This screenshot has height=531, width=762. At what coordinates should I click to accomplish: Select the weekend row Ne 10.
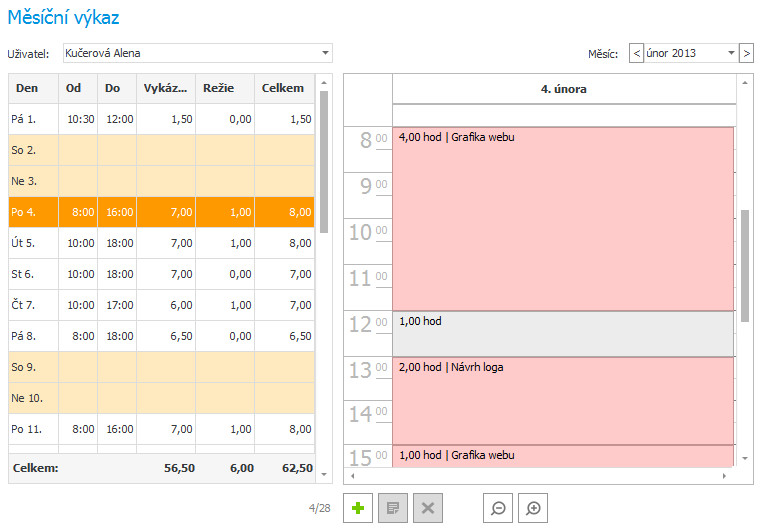click(x=161, y=398)
